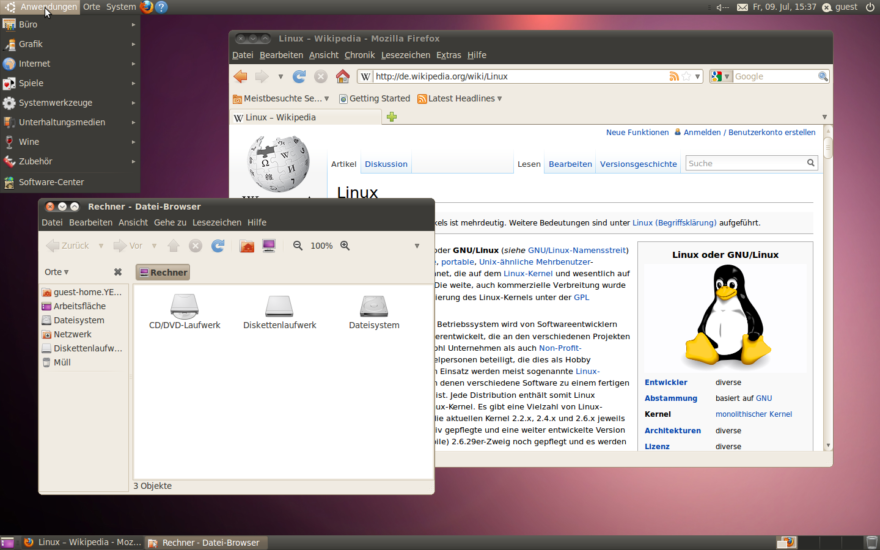Image resolution: width=880 pixels, height=550 pixels.
Task: Open the Orte sidebar selector dropdown
Action: [x=57, y=272]
